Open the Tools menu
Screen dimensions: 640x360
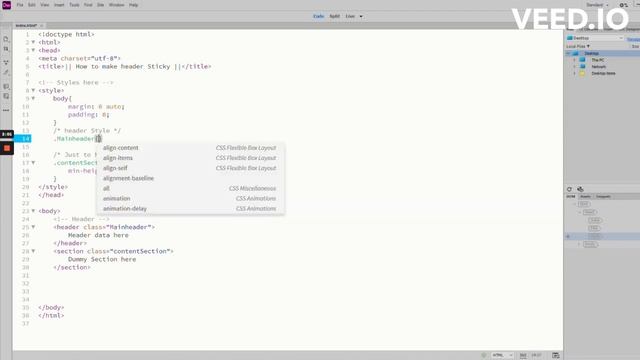tap(74, 5)
